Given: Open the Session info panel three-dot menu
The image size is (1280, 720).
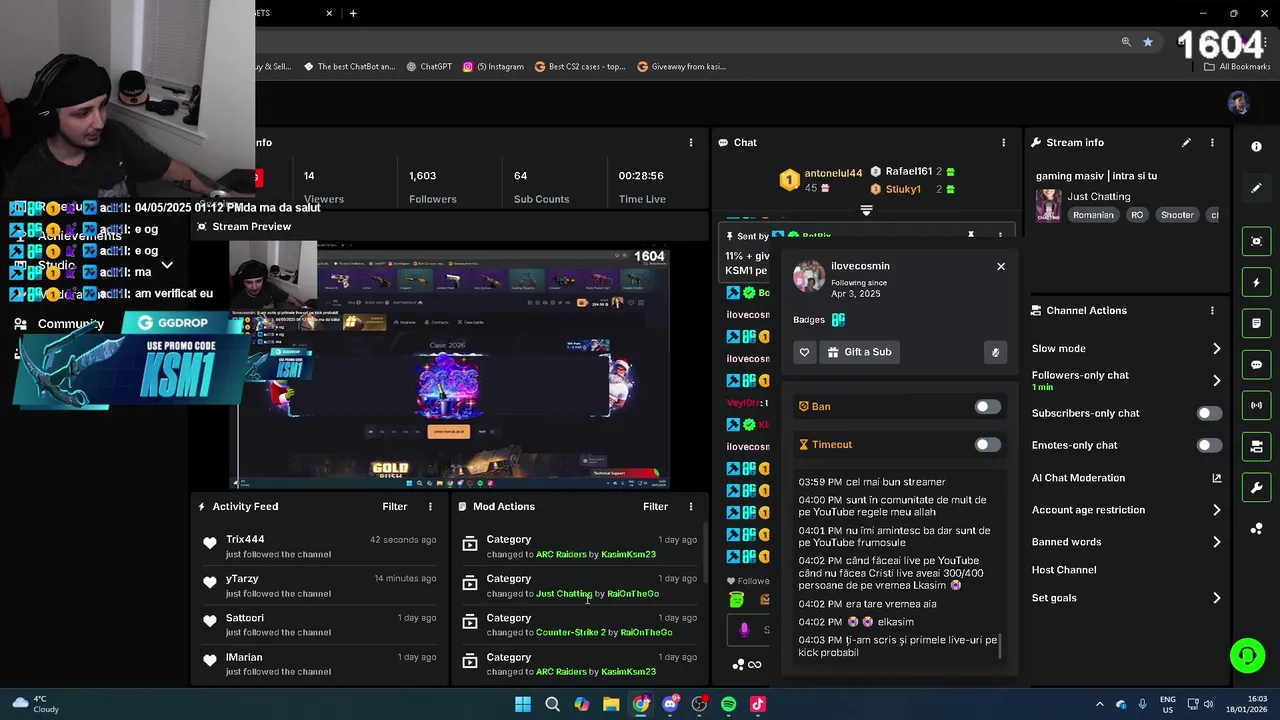Looking at the screenshot, I should (690, 143).
